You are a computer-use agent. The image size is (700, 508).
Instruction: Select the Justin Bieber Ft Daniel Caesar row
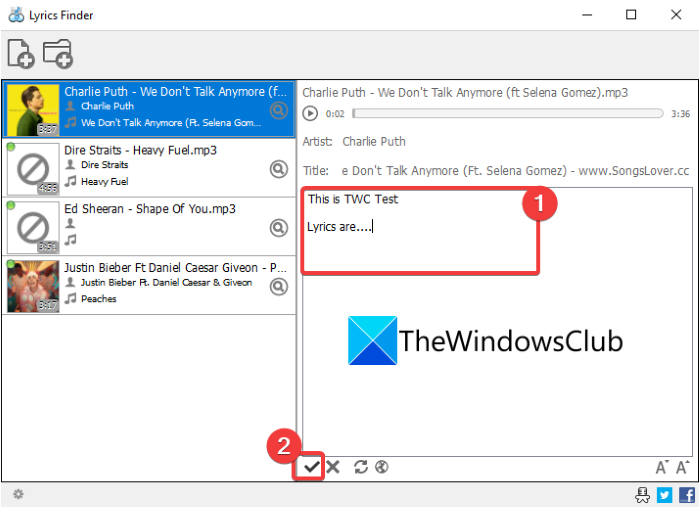[x=149, y=286]
